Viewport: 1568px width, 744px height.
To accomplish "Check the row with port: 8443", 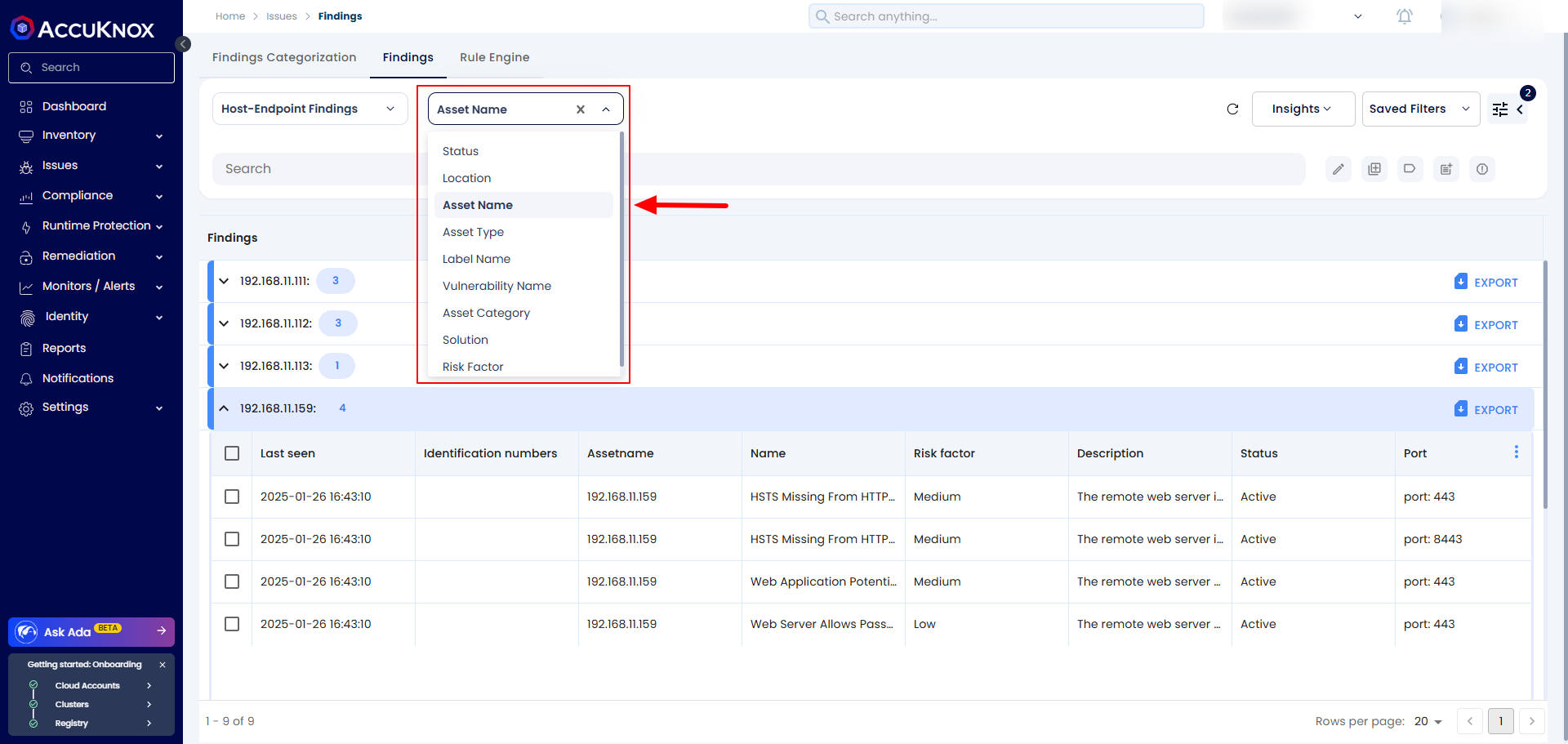I will [232, 539].
